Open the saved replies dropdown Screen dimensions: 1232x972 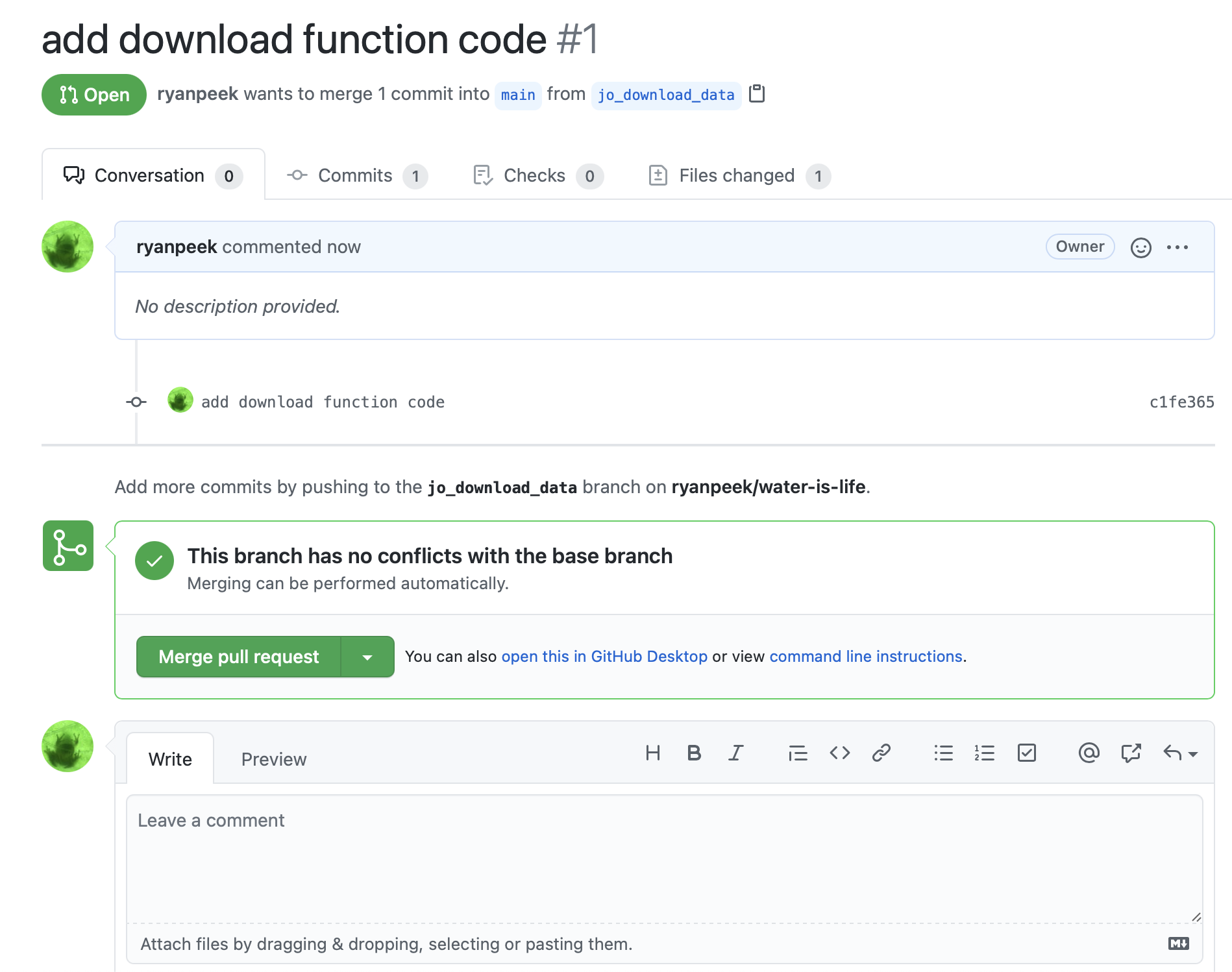click(x=1181, y=753)
